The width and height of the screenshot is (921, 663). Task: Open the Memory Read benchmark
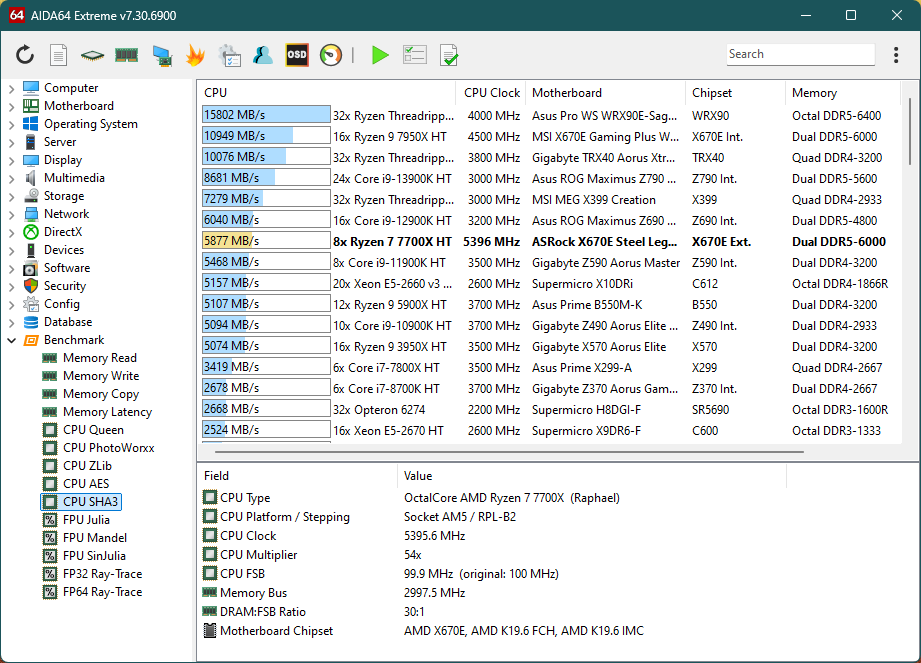click(x=100, y=358)
